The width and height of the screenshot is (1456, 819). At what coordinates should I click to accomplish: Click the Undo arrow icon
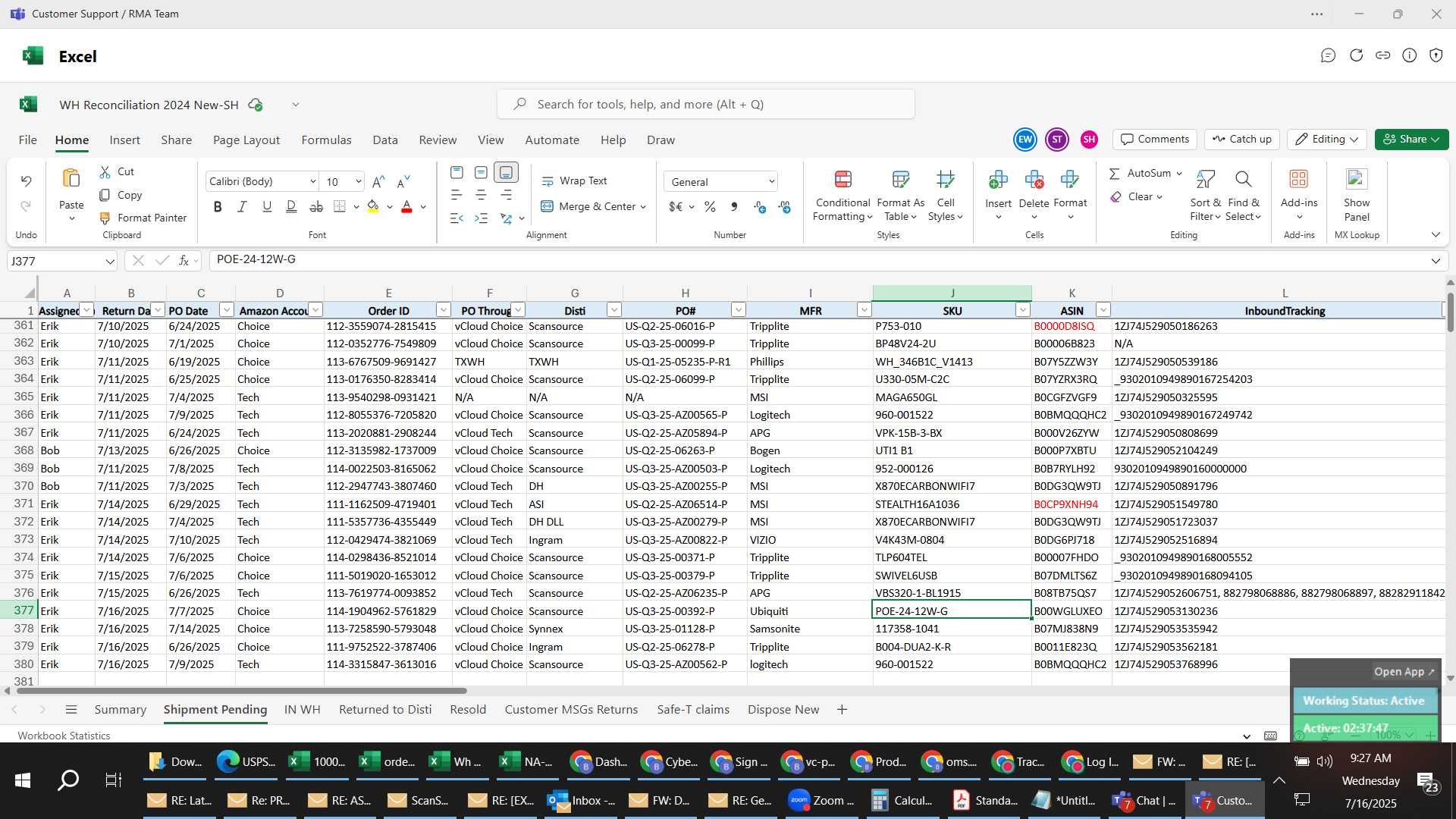(26, 180)
